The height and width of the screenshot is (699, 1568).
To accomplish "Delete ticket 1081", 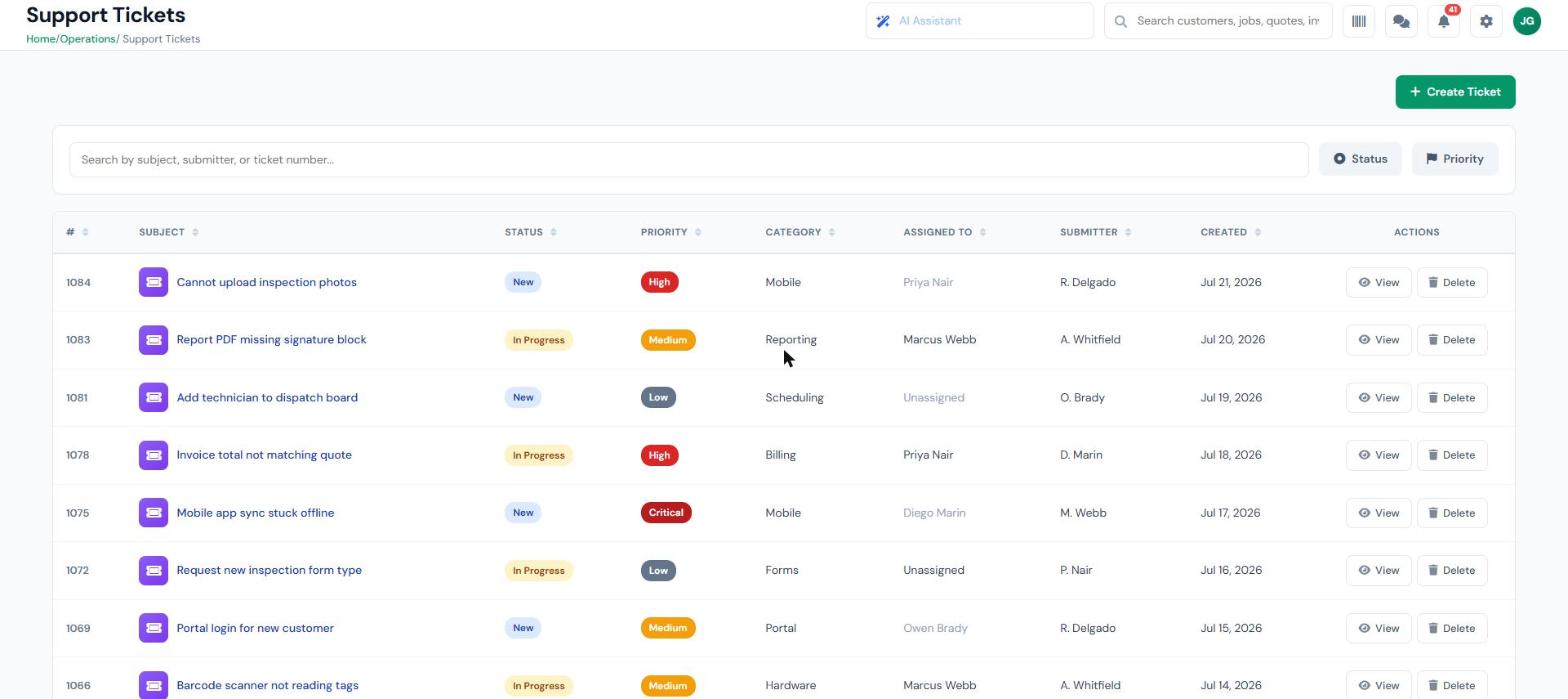I will [x=1452, y=397].
